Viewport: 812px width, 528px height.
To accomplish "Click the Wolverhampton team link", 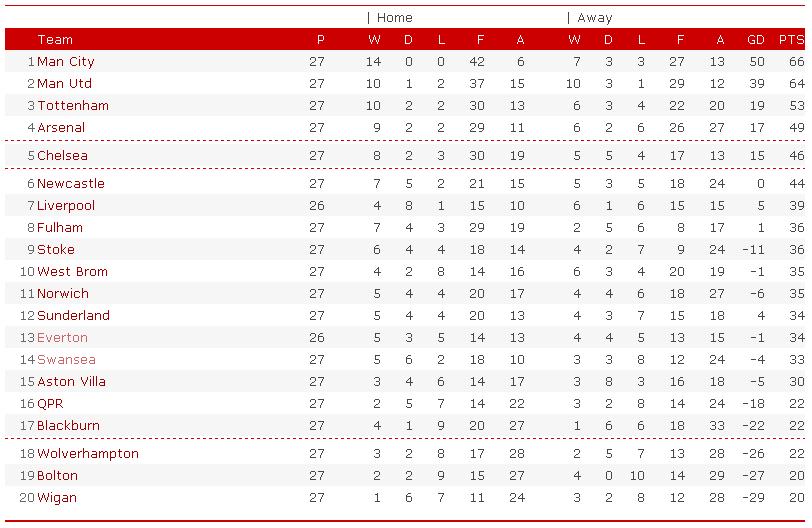I will point(88,454).
